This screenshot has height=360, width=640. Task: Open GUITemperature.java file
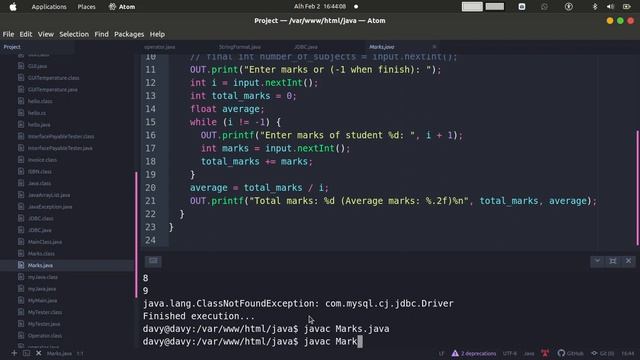53,90
